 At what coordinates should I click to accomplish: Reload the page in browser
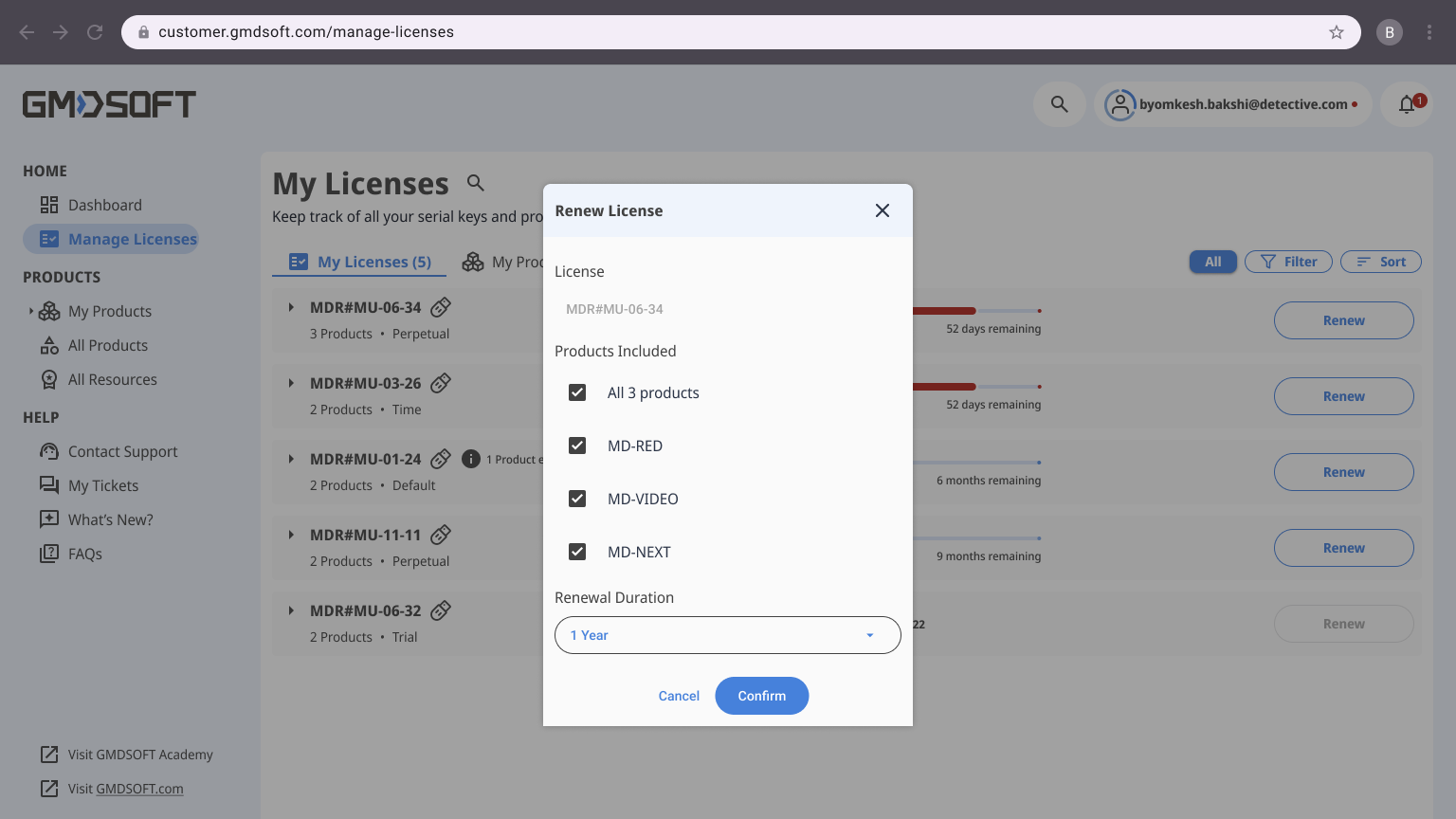coord(95,32)
